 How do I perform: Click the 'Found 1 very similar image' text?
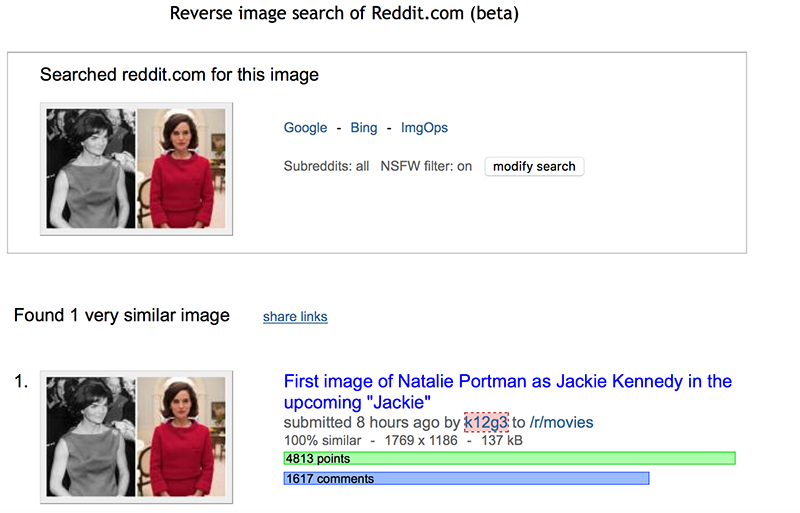(121, 316)
